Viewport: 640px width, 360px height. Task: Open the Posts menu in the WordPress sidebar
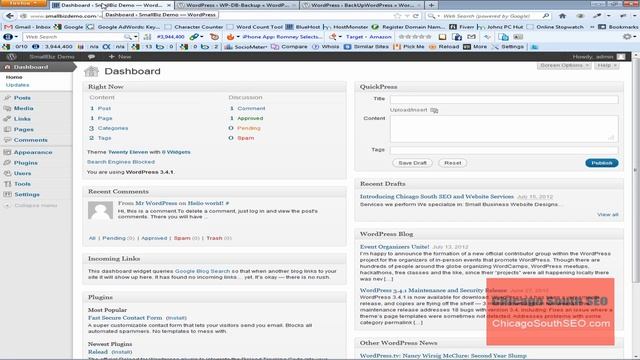pyautogui.click(x=22, y=98)
